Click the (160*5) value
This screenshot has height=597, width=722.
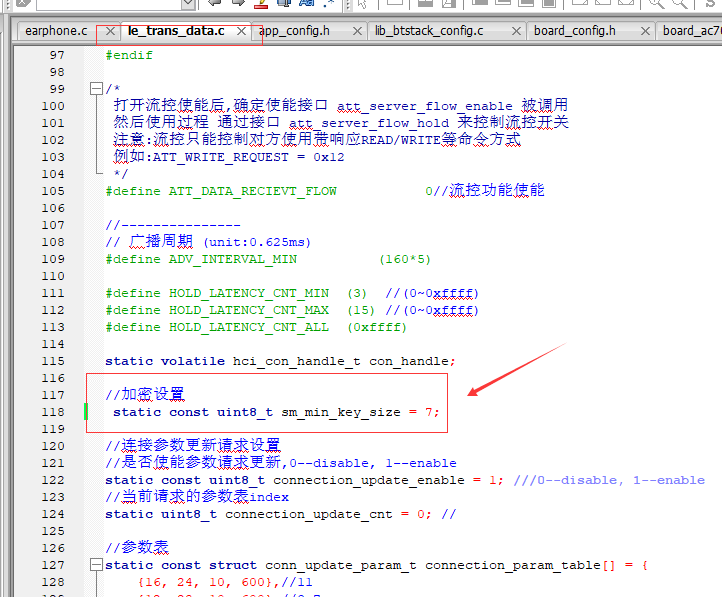click(x=405, y=259)
